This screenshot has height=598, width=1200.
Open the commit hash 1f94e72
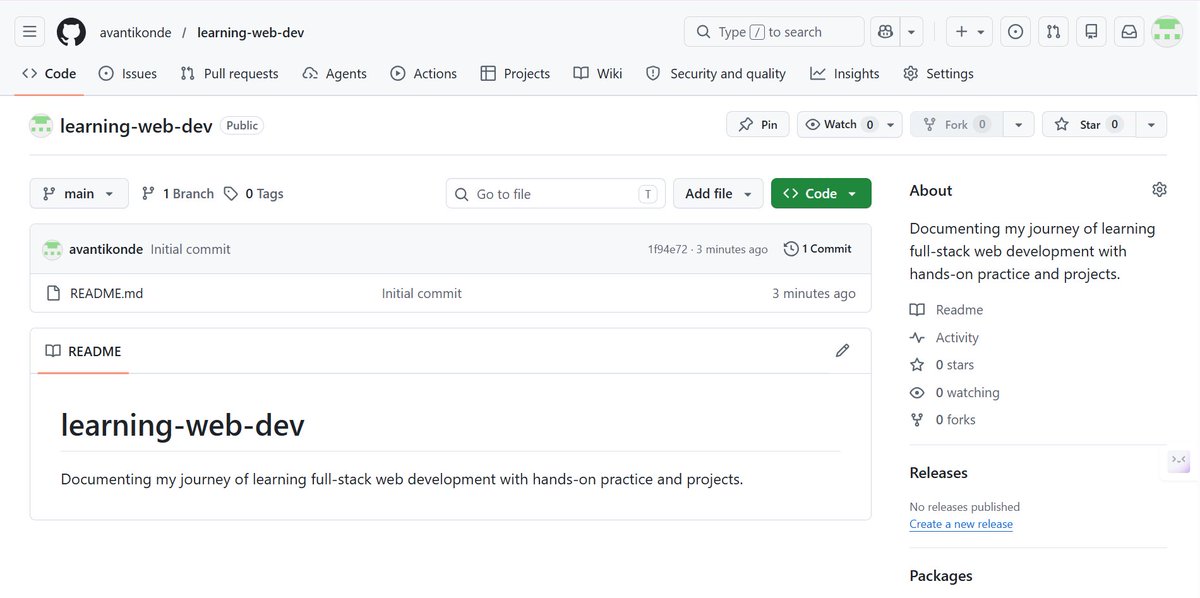(668, 249)
